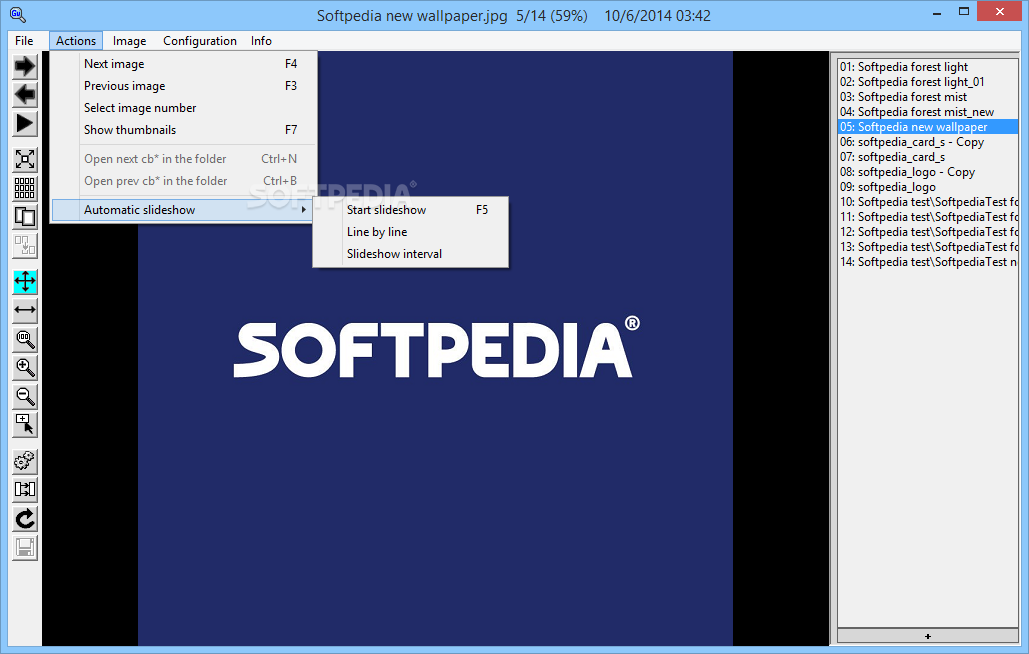The width and height of the screenshot is (1029, 654).
Task: Click the double-page view icon
Action: [x=25, y=217]
